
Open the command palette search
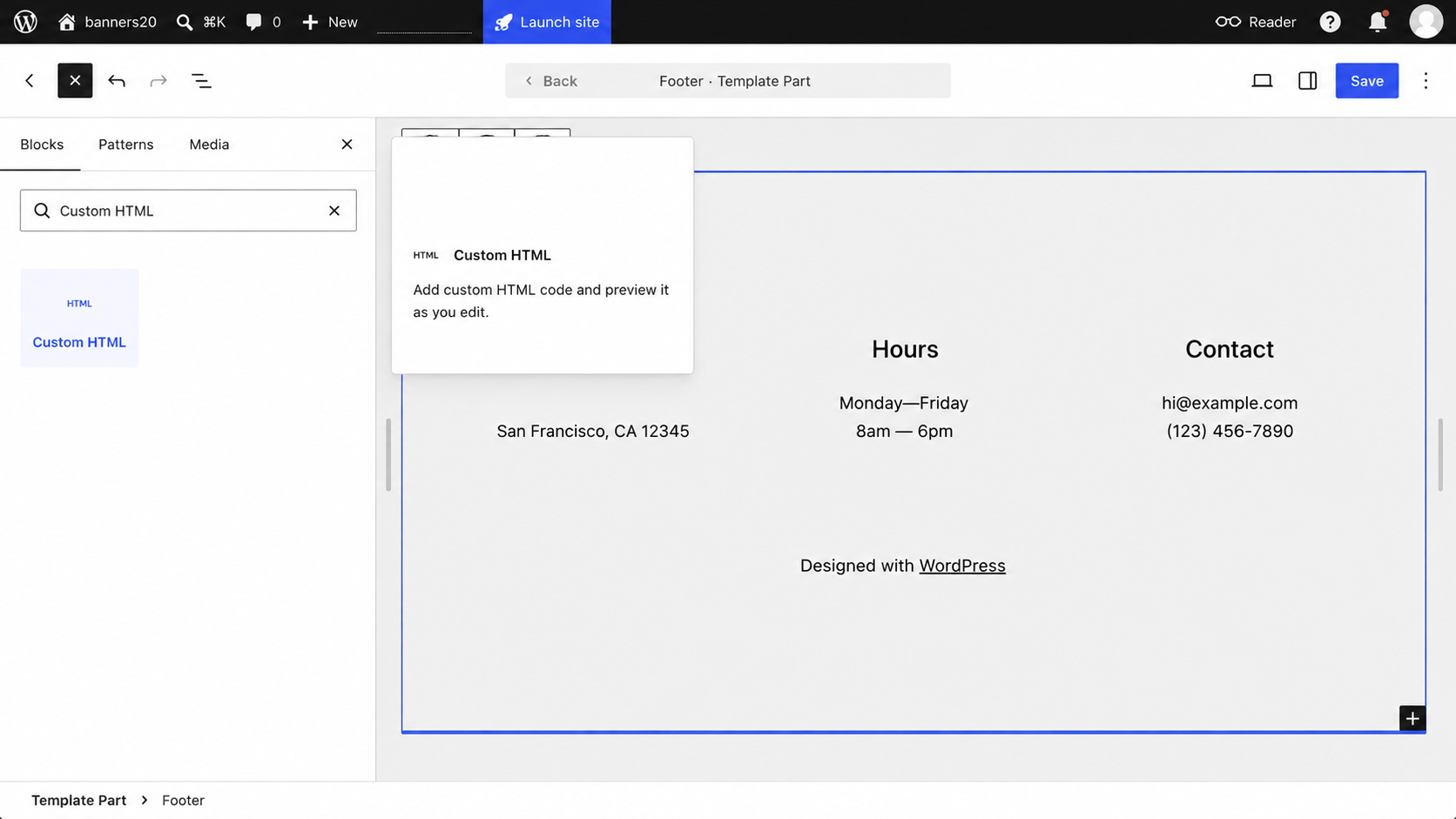point(201,22)
